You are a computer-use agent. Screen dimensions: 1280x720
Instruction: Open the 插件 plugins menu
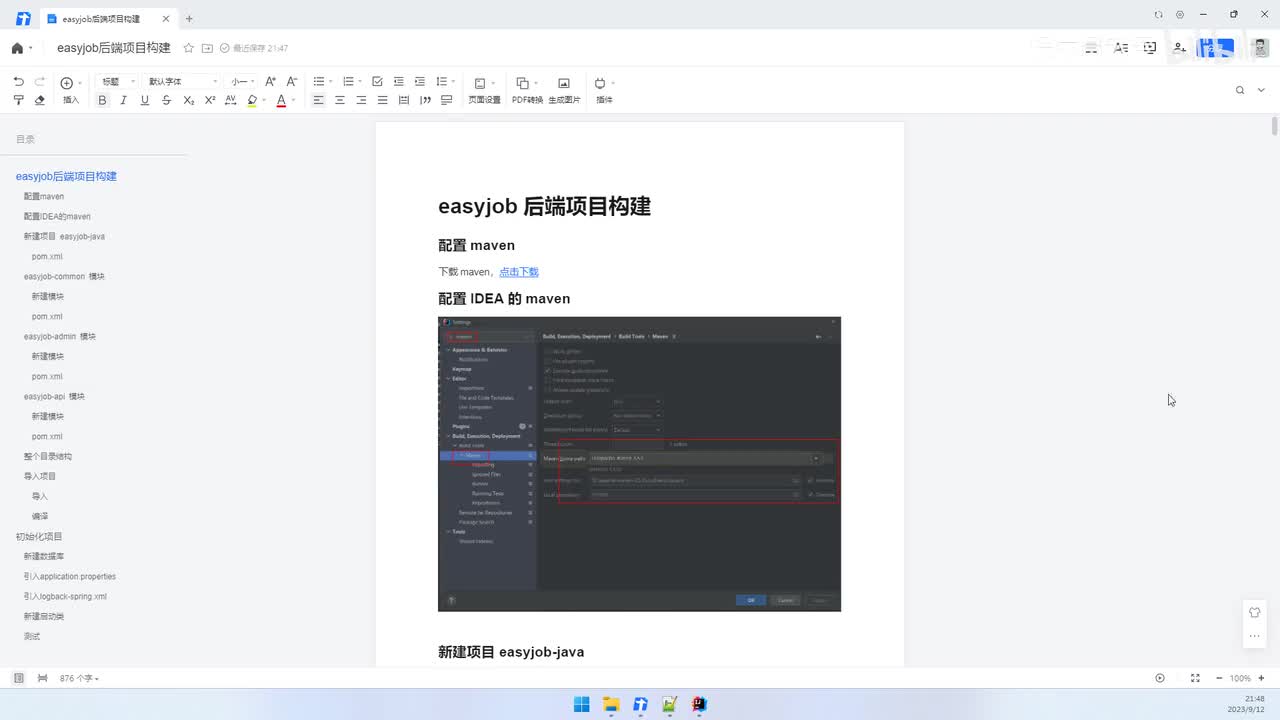tap(604, 90)
